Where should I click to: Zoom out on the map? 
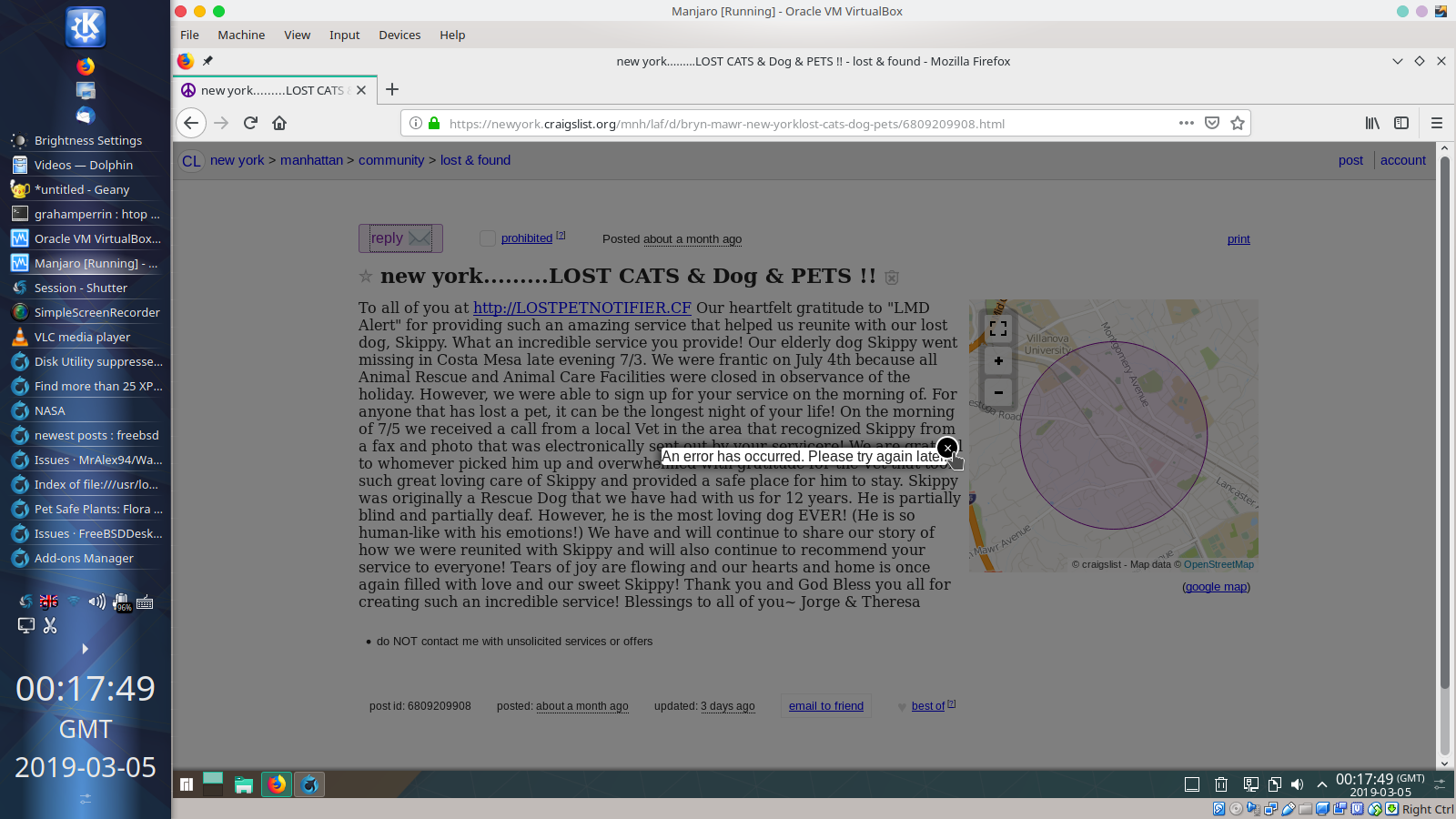998,392
